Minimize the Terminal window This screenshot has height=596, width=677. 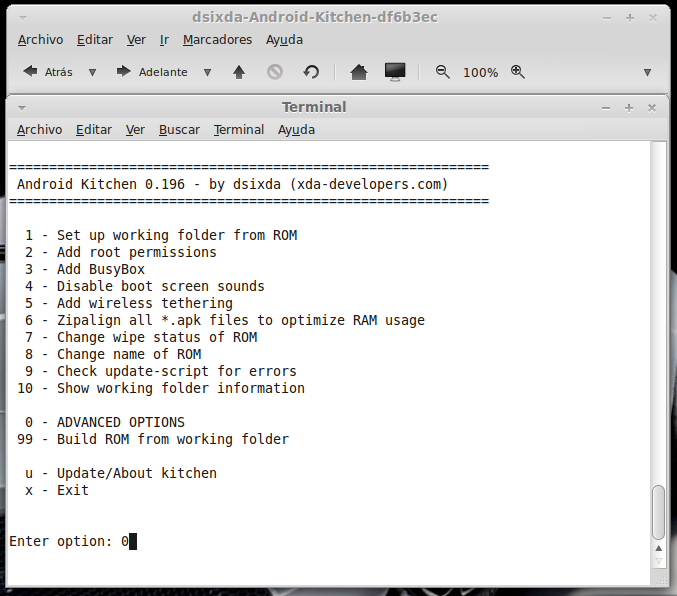(606, 108)
